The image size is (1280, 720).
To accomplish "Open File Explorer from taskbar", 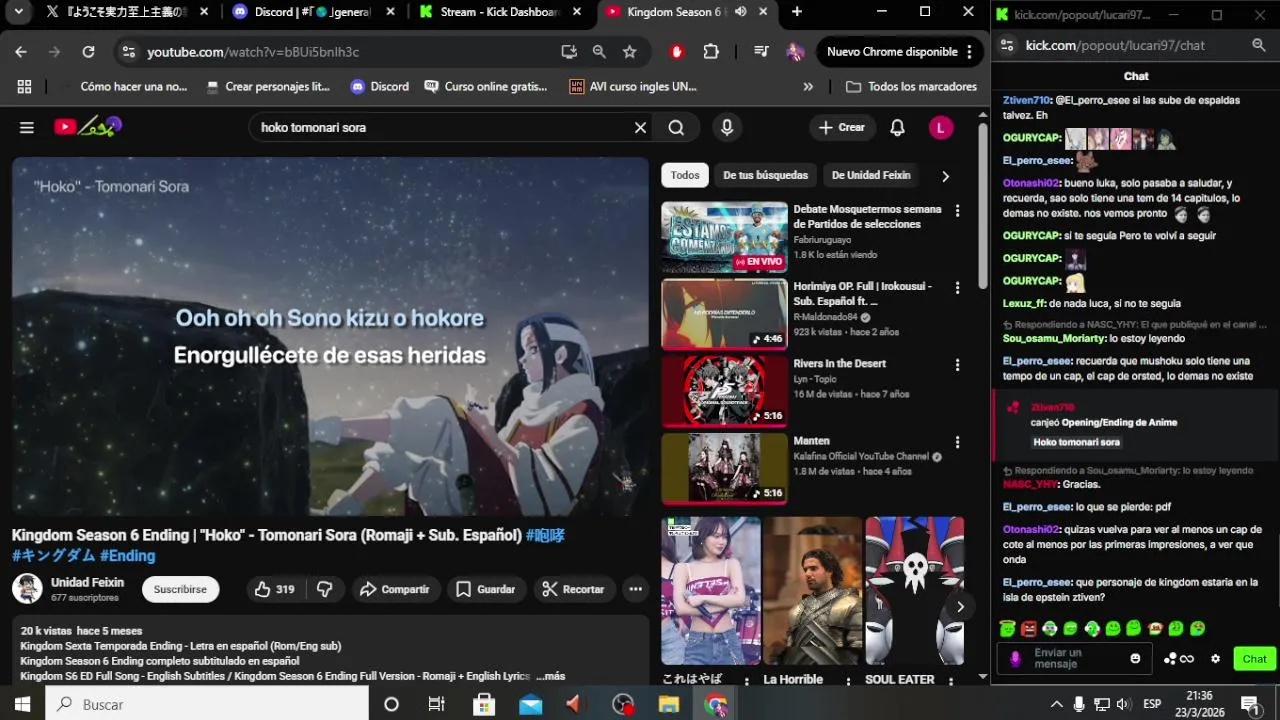I will tap(669, 704).
